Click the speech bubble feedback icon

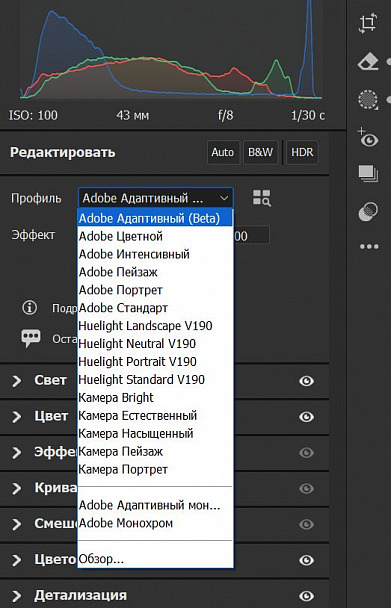click(x=31, y=338)
